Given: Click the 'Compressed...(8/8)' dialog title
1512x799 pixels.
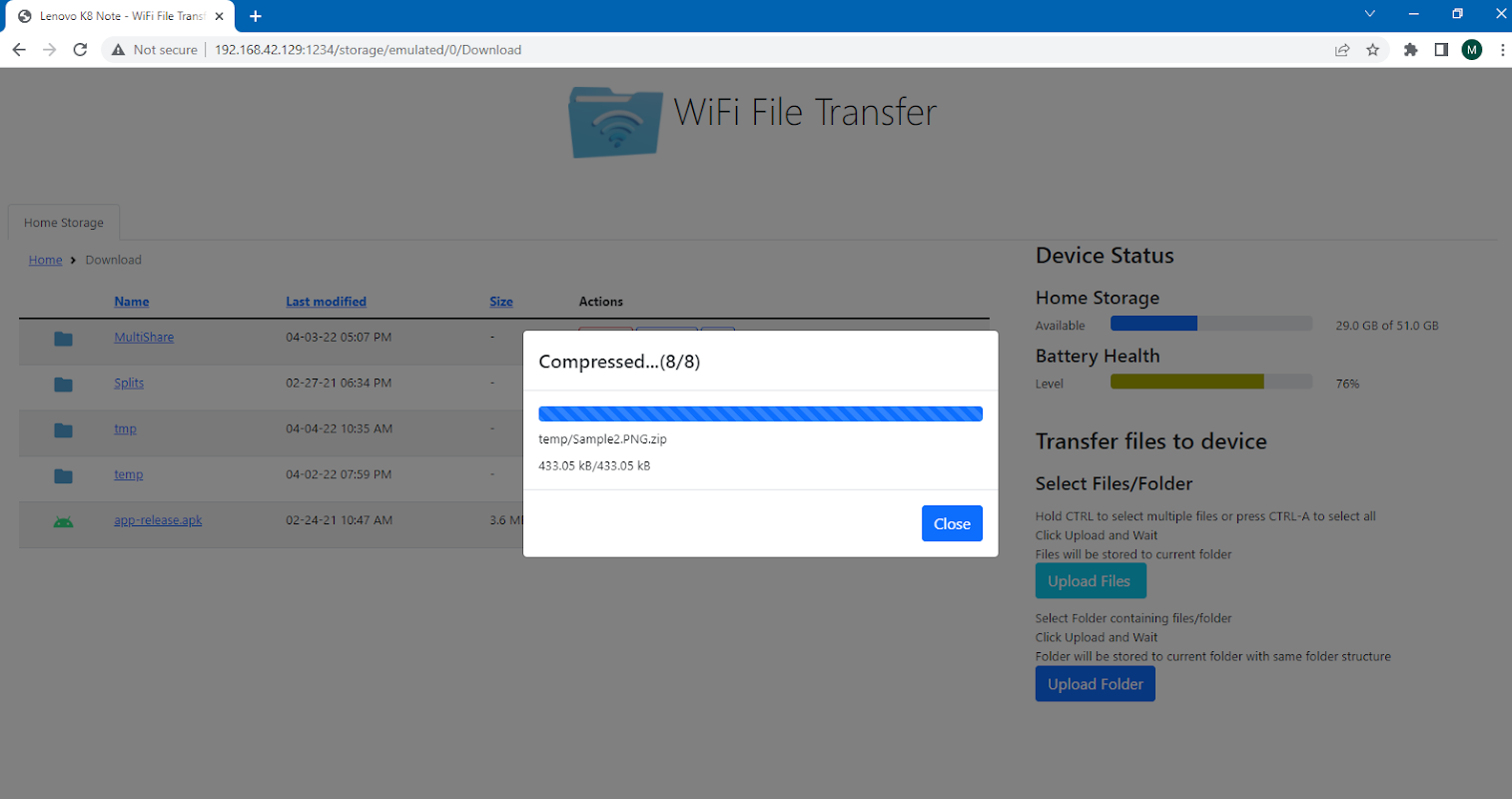Looking at the screenshot, I should 619,362.
